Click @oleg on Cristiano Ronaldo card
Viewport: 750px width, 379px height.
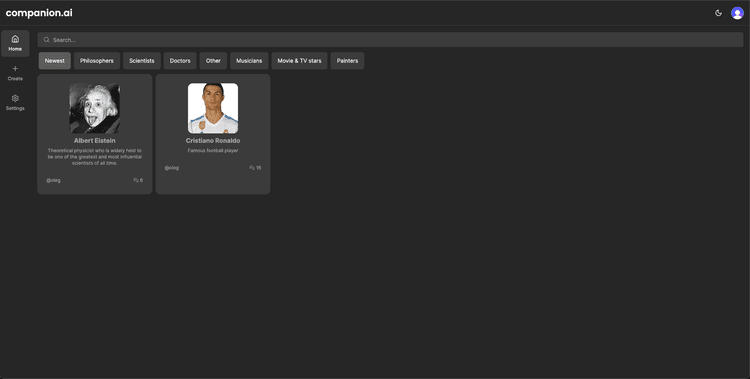[x=172, y=168]
